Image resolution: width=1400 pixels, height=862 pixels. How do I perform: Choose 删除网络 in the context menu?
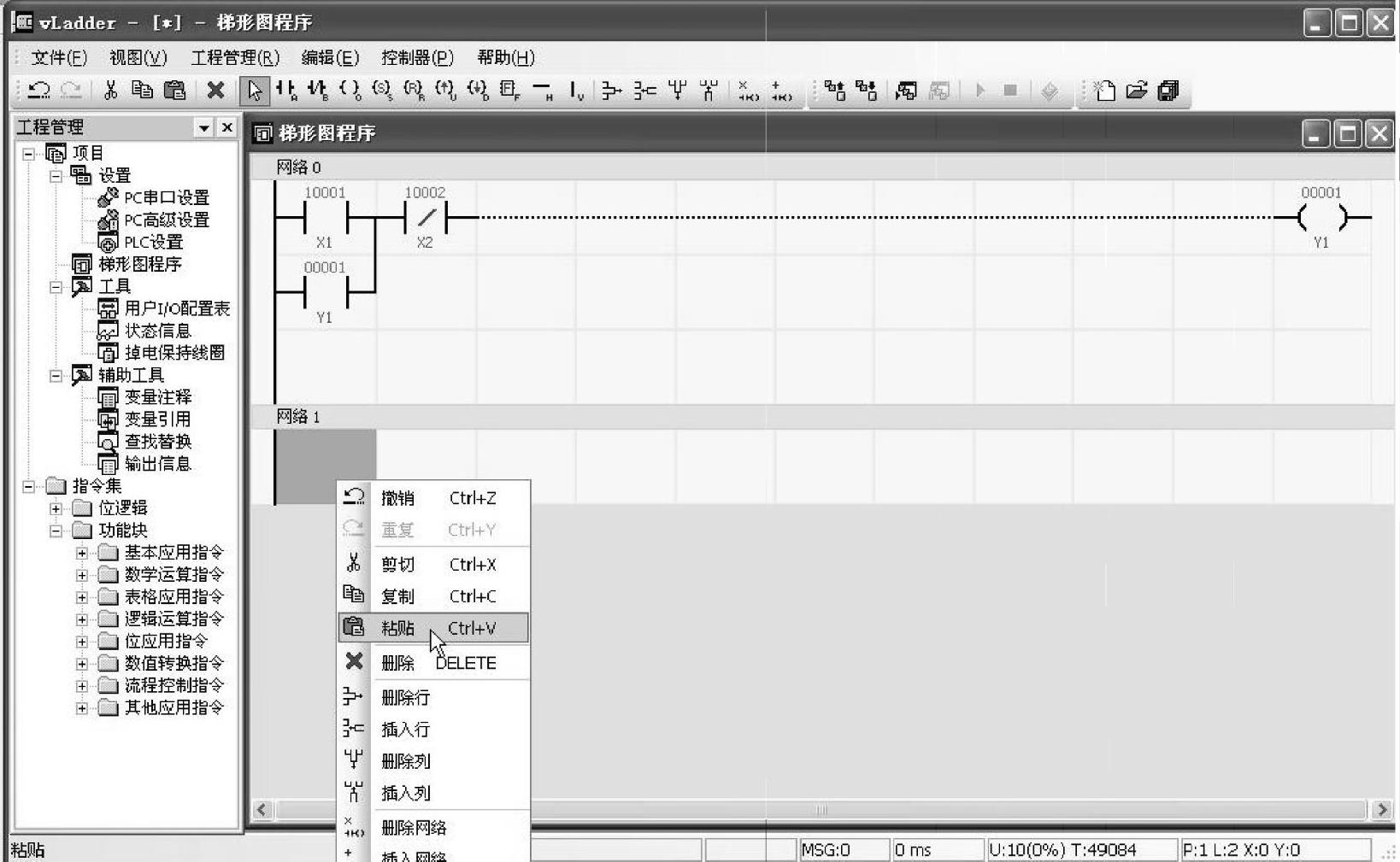pyautogui.click(x=434, y=828)
